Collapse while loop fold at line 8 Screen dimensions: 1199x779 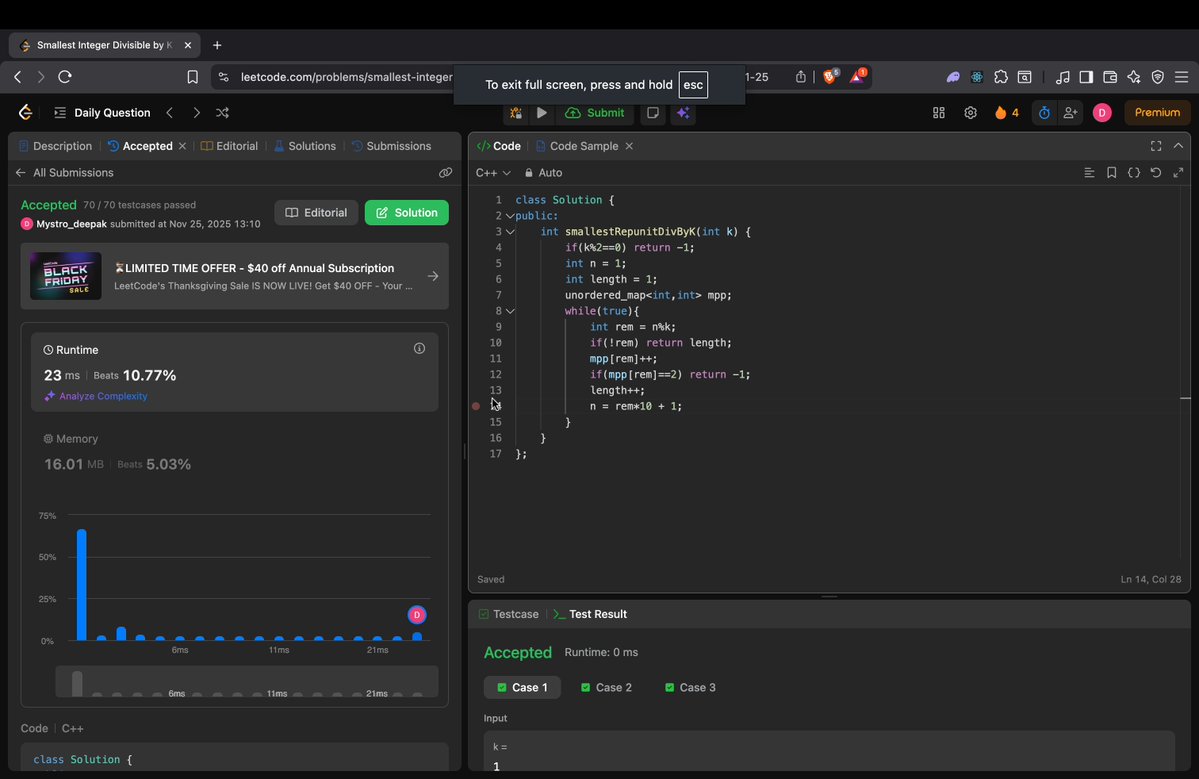(510, 311)
